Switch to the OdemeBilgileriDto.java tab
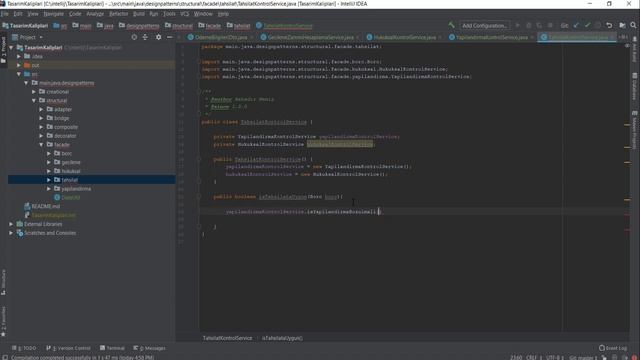Screen dimensions: 640x360 pyautogui.click(x=220, y=37)
